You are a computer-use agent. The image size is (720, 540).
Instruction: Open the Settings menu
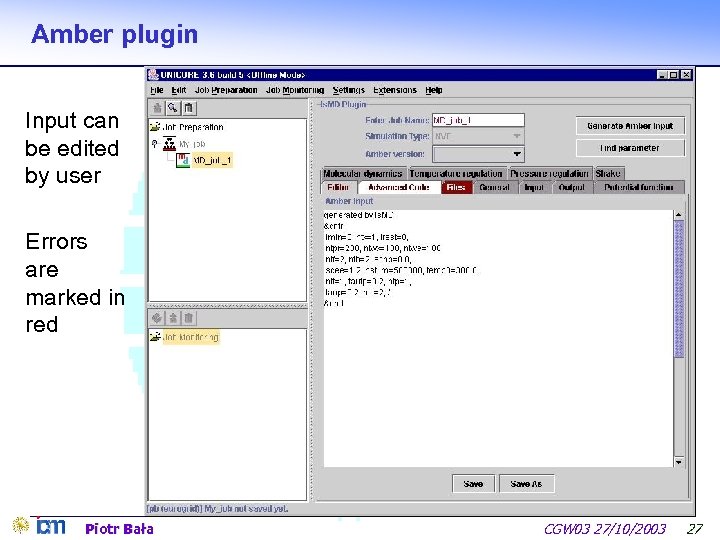(349, 90)
